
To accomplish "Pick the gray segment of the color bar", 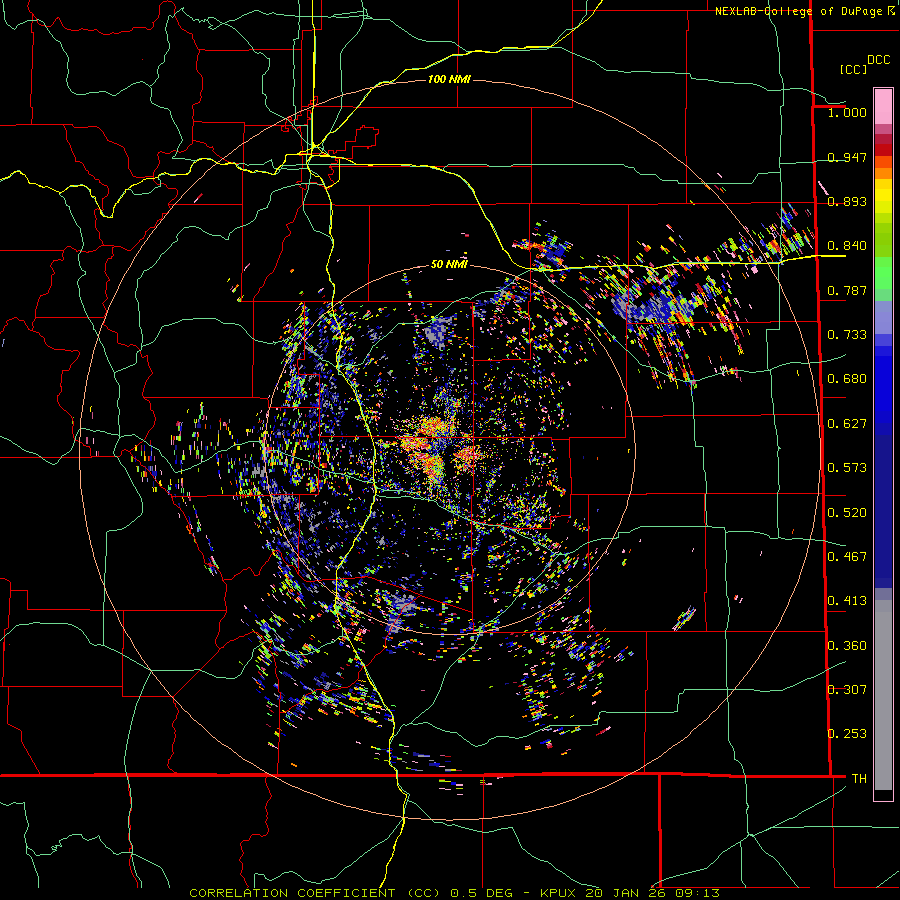I will (883, 695).
